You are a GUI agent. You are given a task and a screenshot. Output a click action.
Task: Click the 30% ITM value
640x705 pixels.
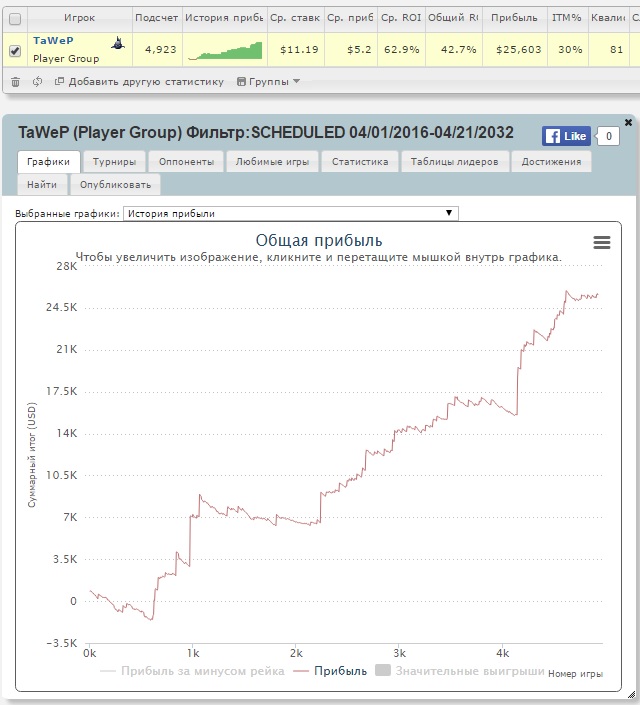tap(570, 49)
